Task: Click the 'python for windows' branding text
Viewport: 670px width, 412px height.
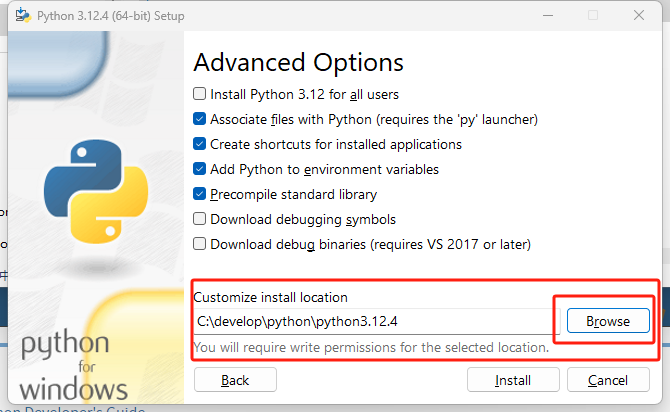Action: coord(75,365)
